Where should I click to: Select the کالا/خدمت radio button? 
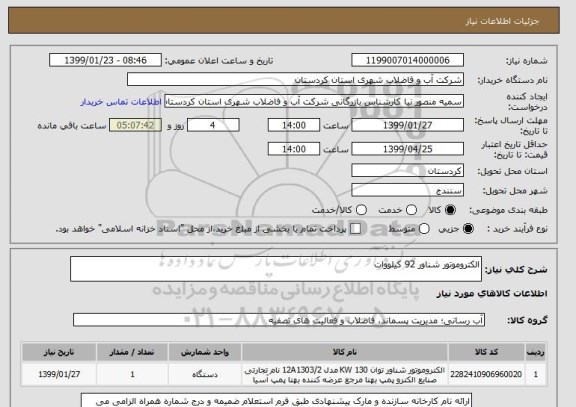point(361,210)
